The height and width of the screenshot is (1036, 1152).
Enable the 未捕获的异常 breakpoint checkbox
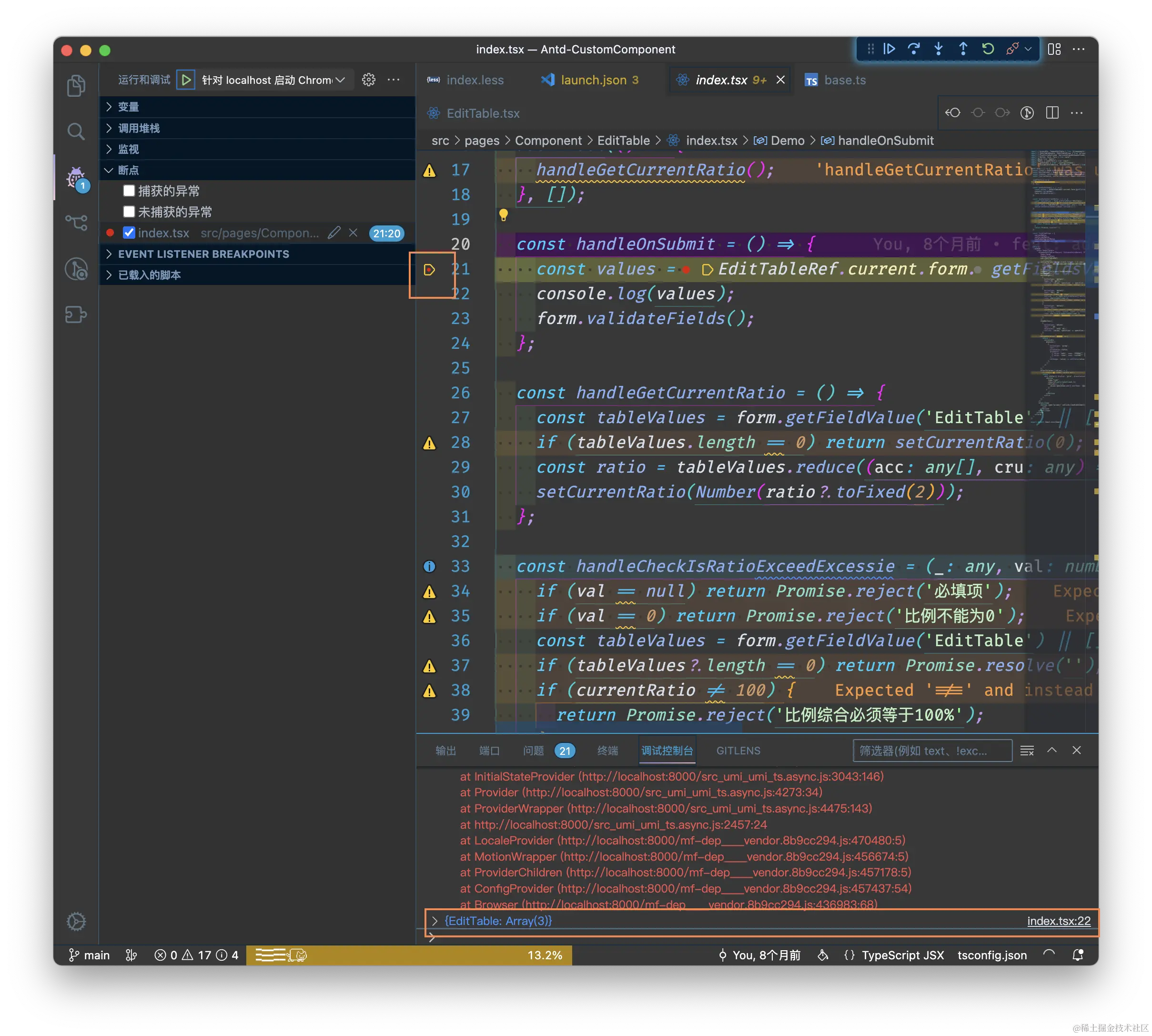coord(129,212)
